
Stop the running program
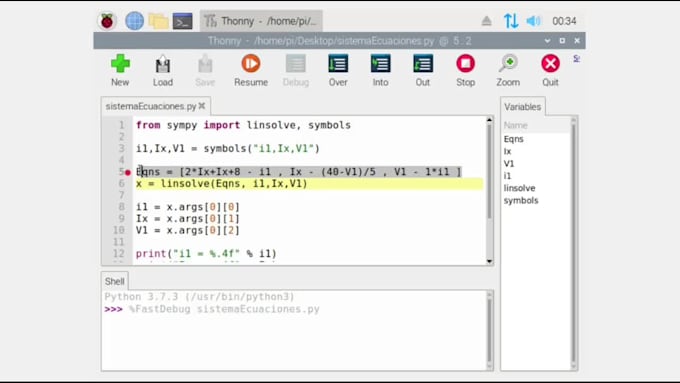465,64
